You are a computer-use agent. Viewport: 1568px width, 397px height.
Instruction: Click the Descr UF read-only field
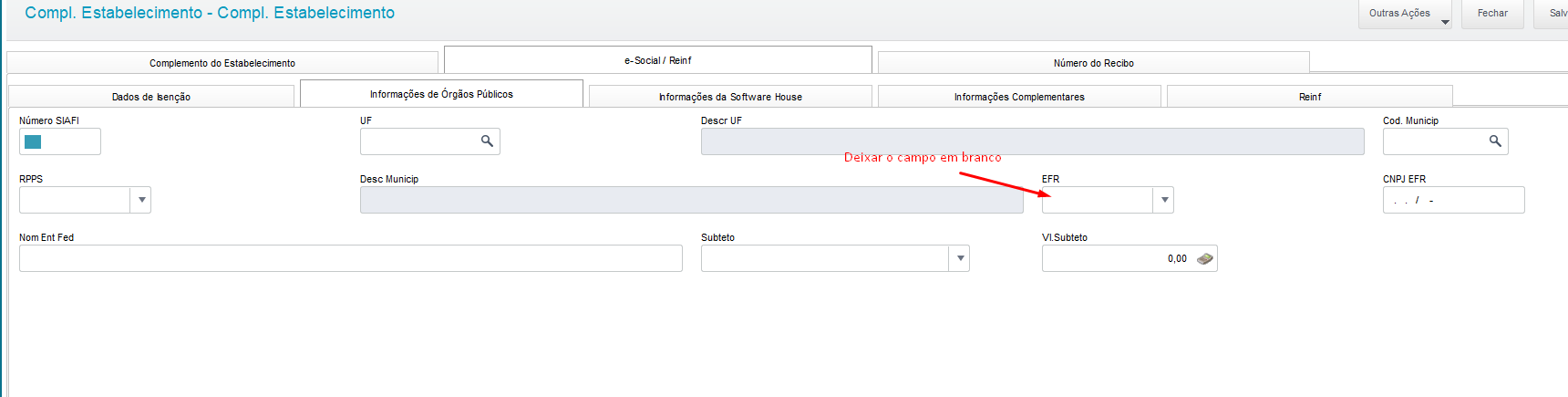click(x=1033, y=141)
